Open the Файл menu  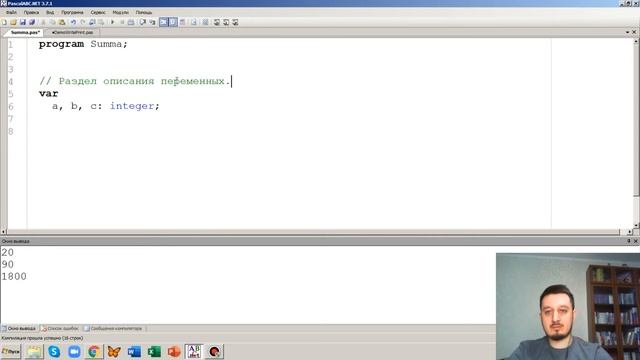click(11, 13)
